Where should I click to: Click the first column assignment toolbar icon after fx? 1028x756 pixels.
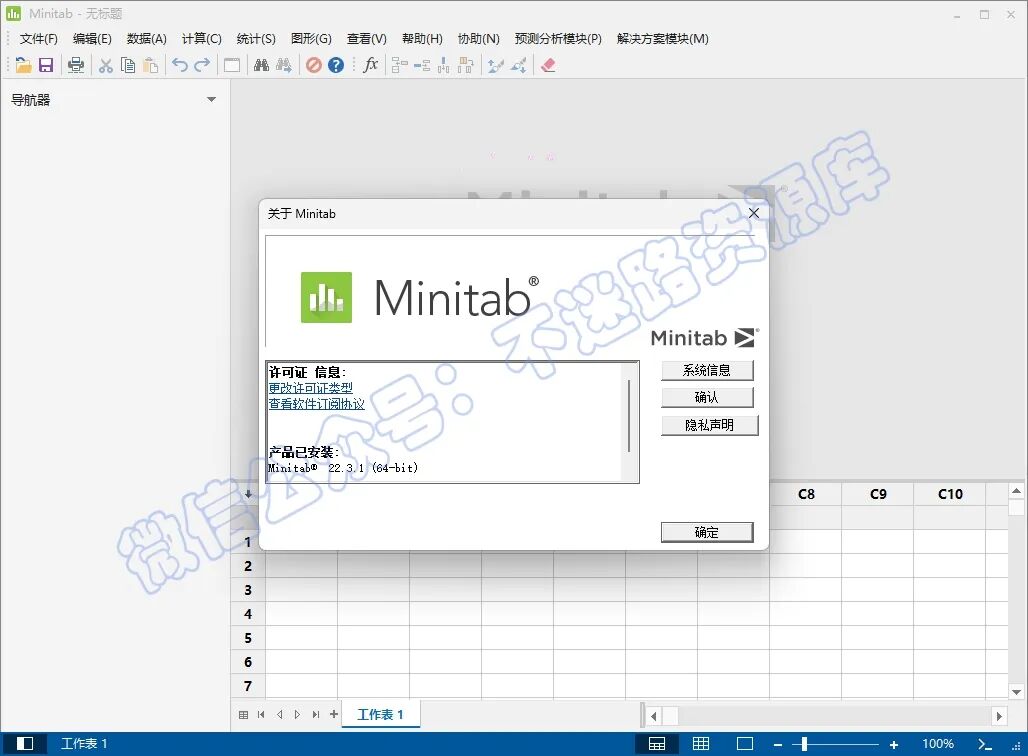tap(399, 65)
